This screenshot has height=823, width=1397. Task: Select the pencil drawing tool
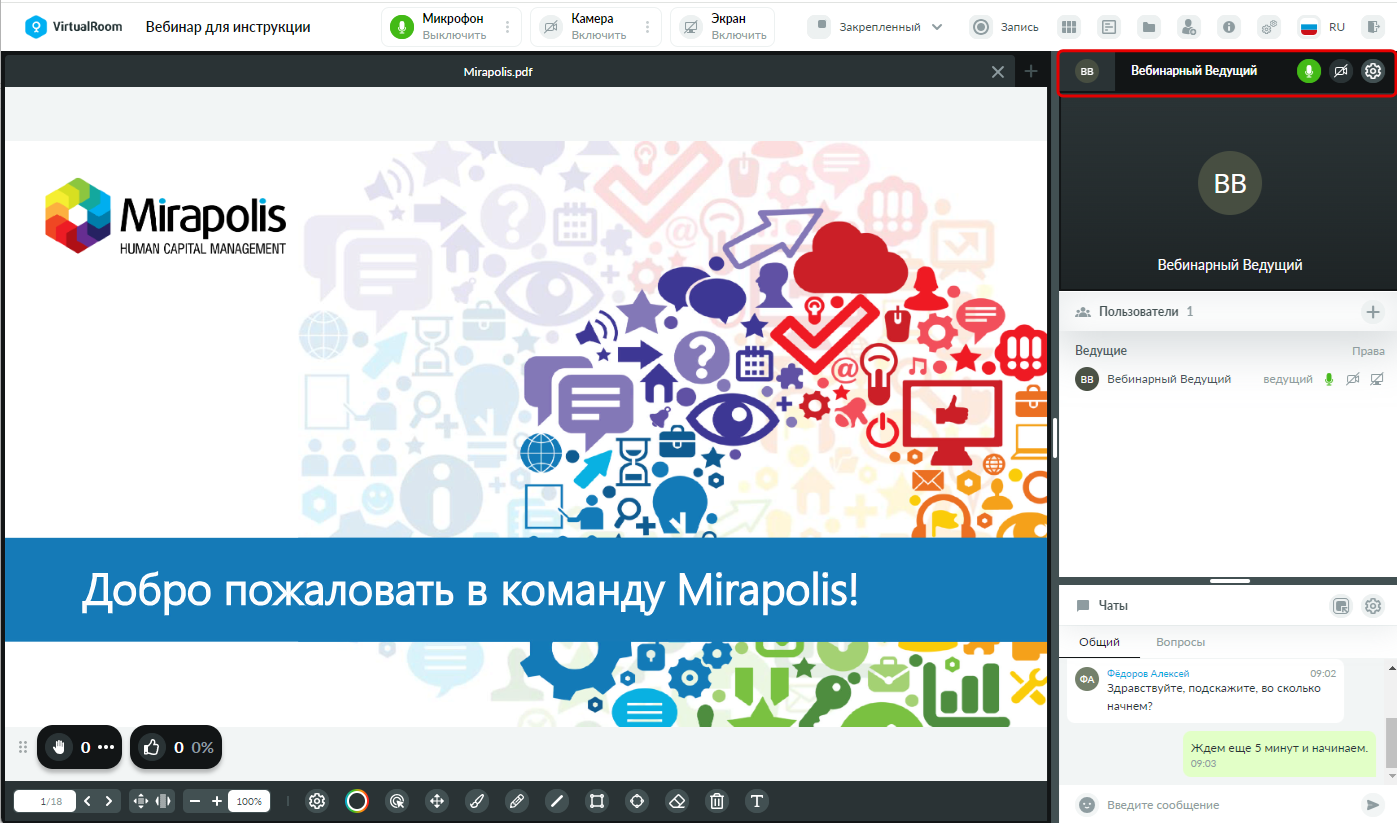(x=517, y=801)
